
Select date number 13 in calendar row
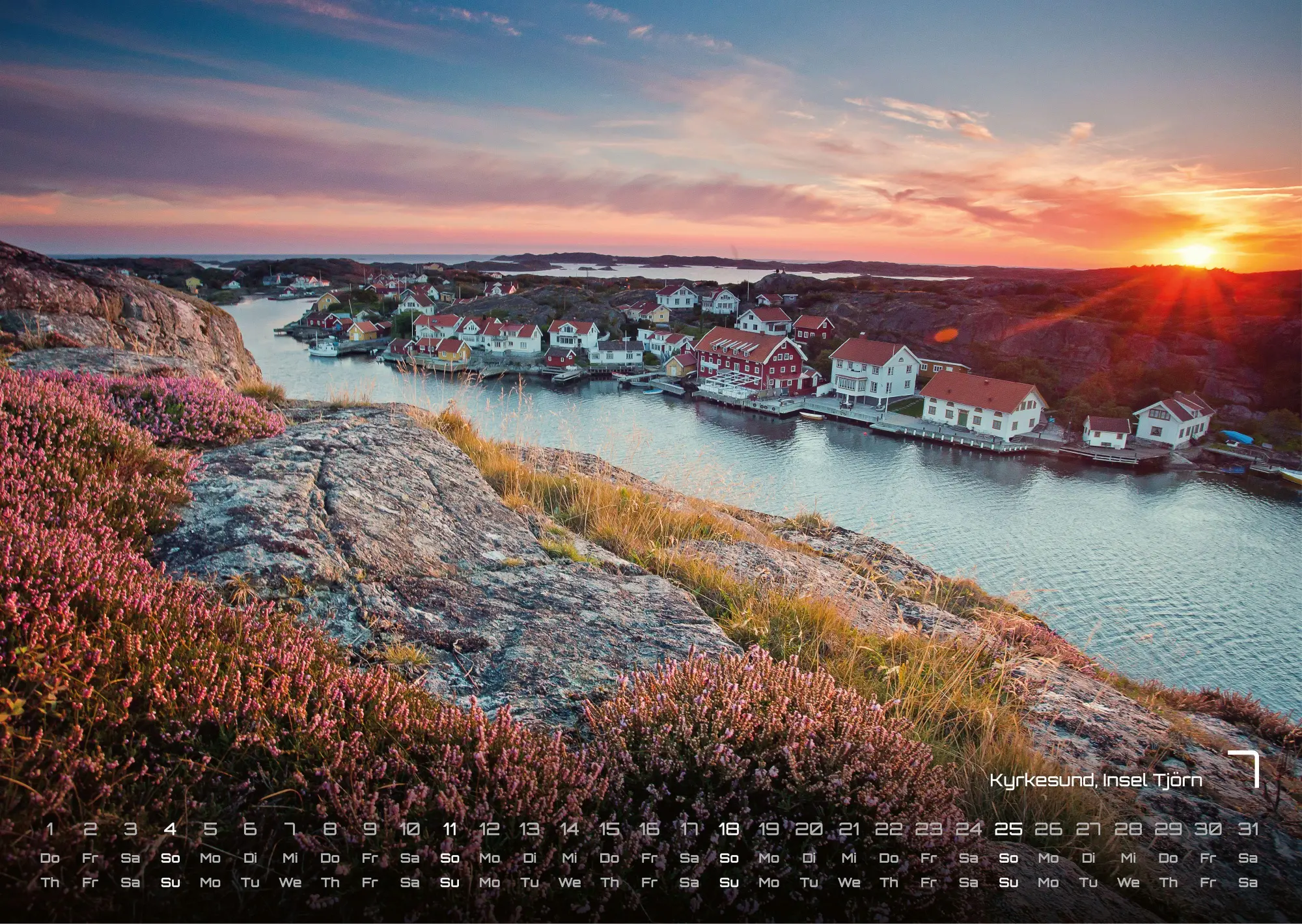pos(529,829)
